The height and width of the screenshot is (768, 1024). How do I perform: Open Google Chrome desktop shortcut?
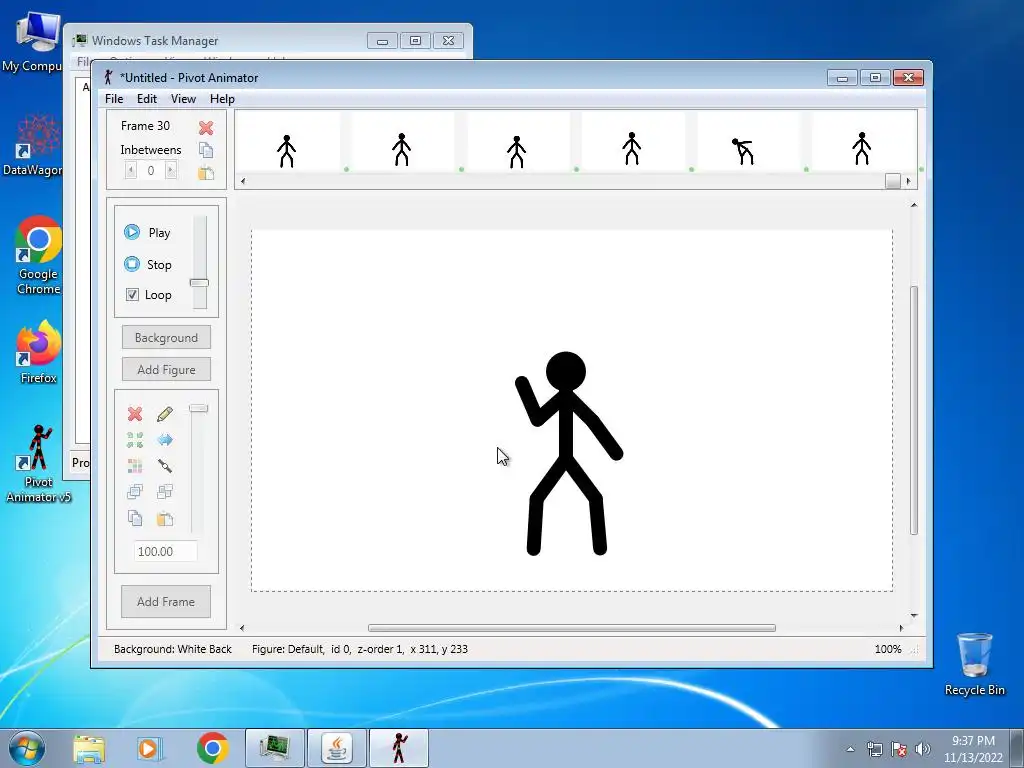pyautogui.click(x=39, y=255)
